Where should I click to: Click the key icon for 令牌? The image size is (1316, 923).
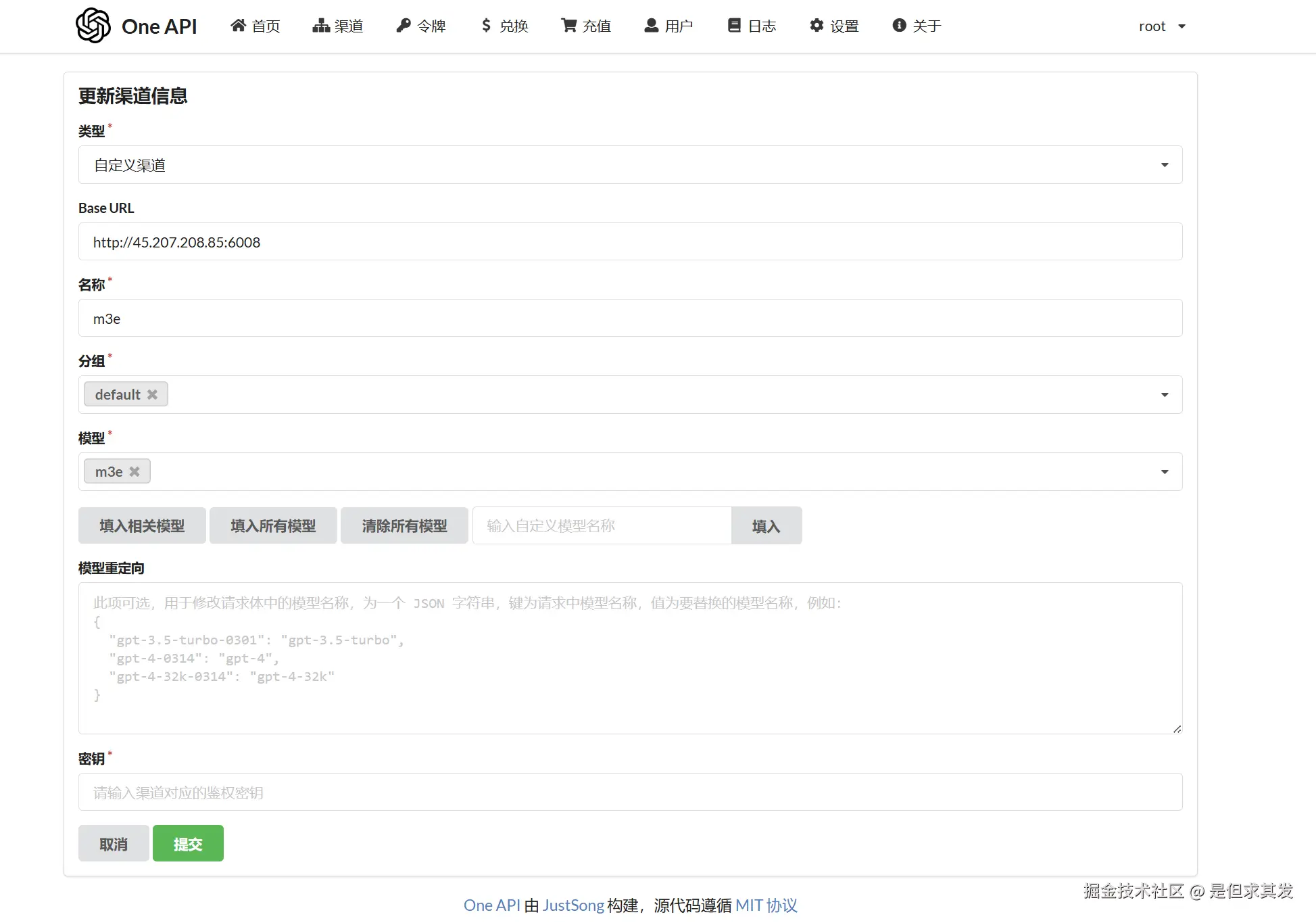[x=404, y=26]
